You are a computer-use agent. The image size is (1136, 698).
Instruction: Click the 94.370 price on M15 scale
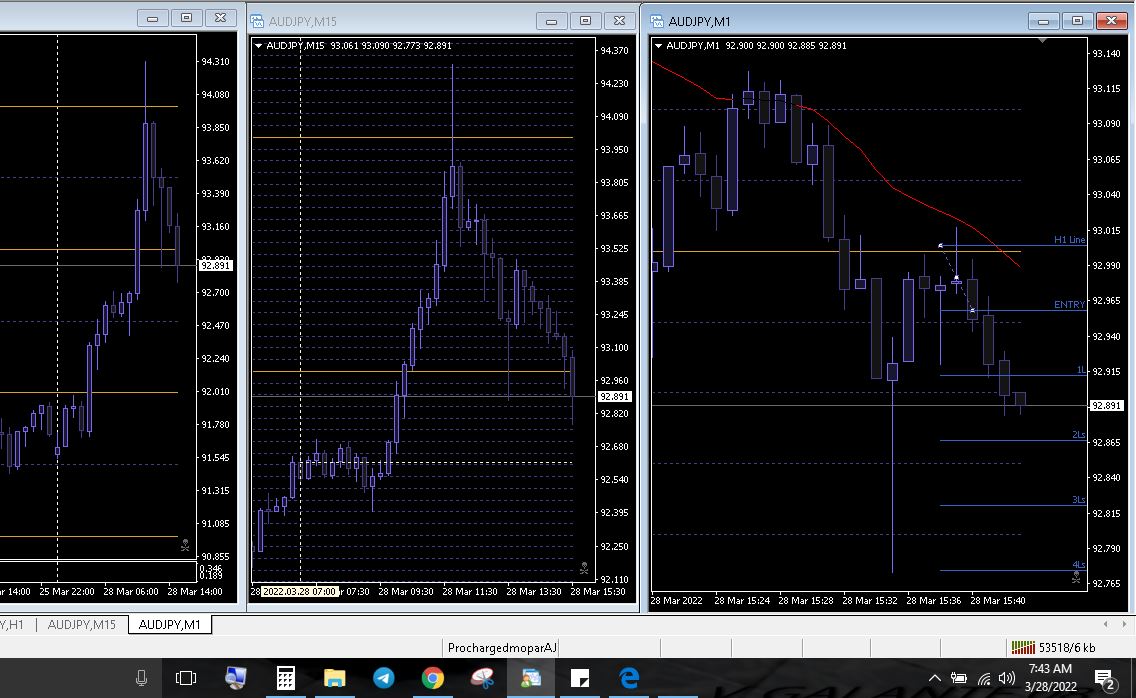click(x=614, y=51)
